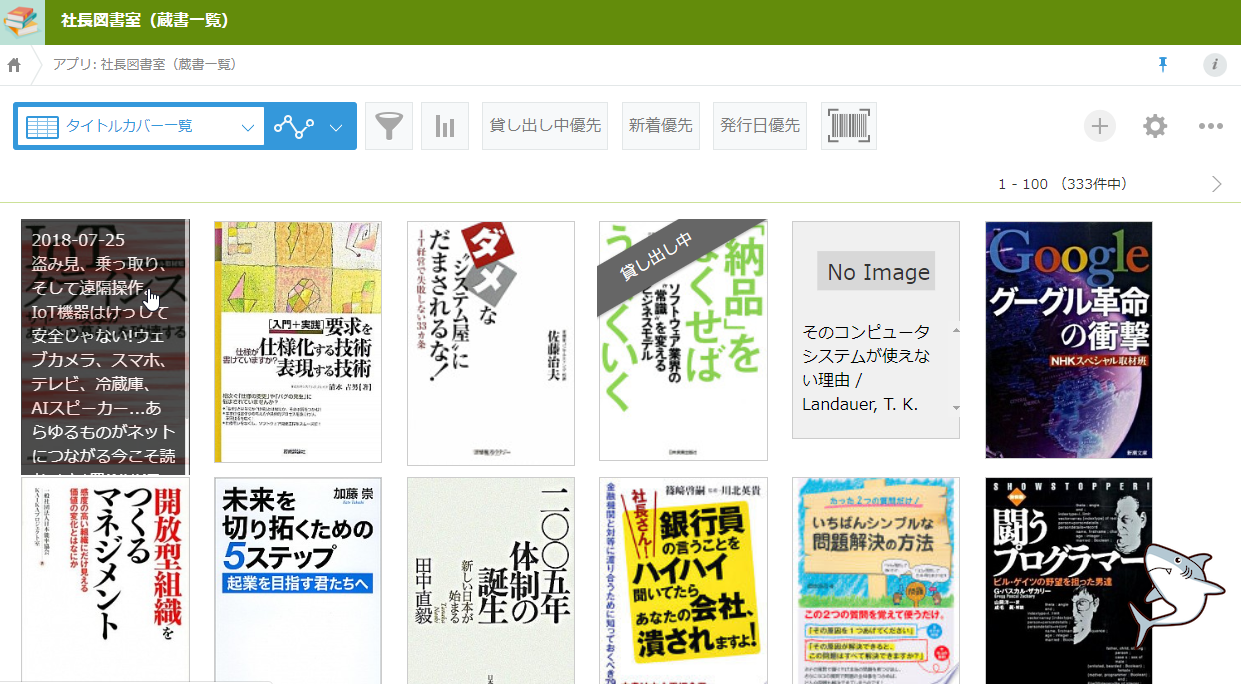Open the 二〇〇五年体制の誕生 book cover
This screenshot has width=1241, height=684.
click(x=491, y=580)
